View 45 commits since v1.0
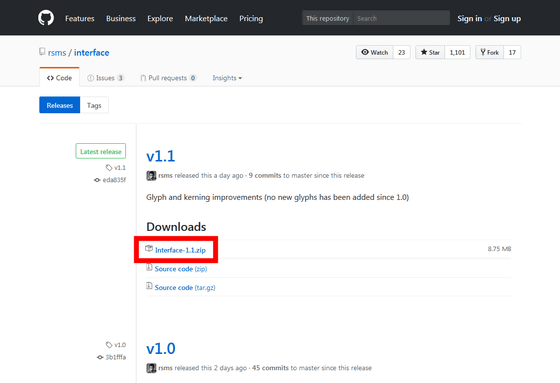560x383 pixels. pyautogui.click(x=270, y=368)
